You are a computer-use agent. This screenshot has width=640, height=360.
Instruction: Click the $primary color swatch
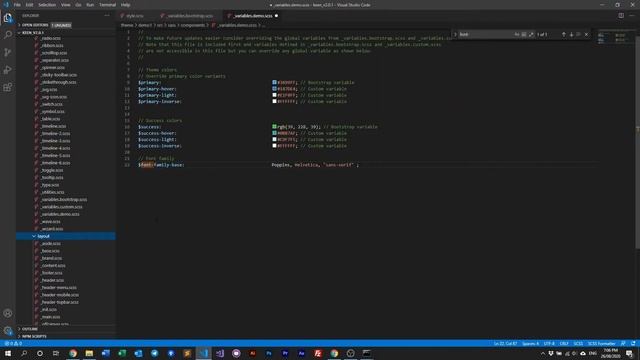pos(274,82)
